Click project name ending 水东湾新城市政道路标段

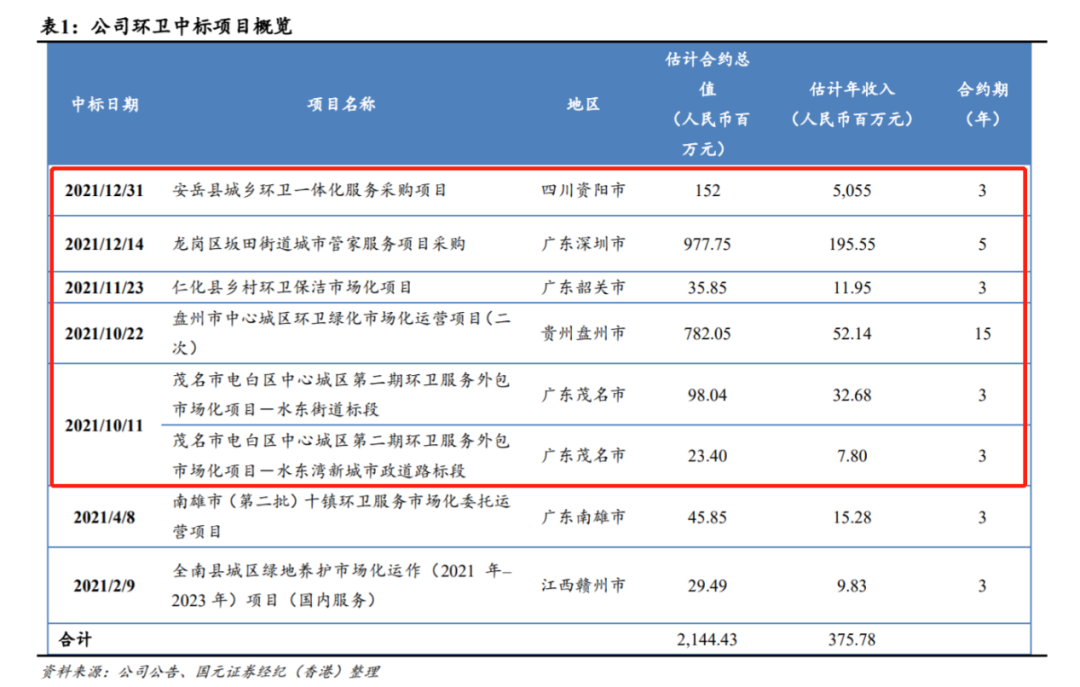(x=341, y=455)
